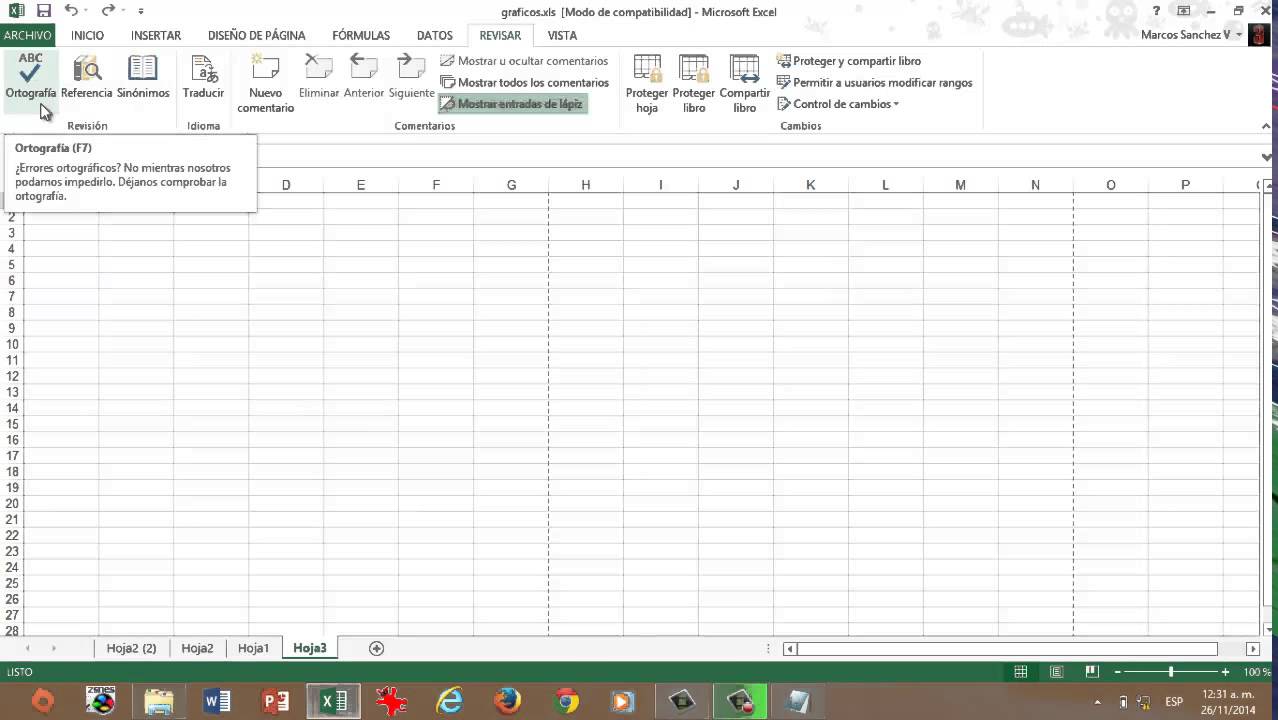
Task: Switch to the DATOS tab
Action: (435, 35)
